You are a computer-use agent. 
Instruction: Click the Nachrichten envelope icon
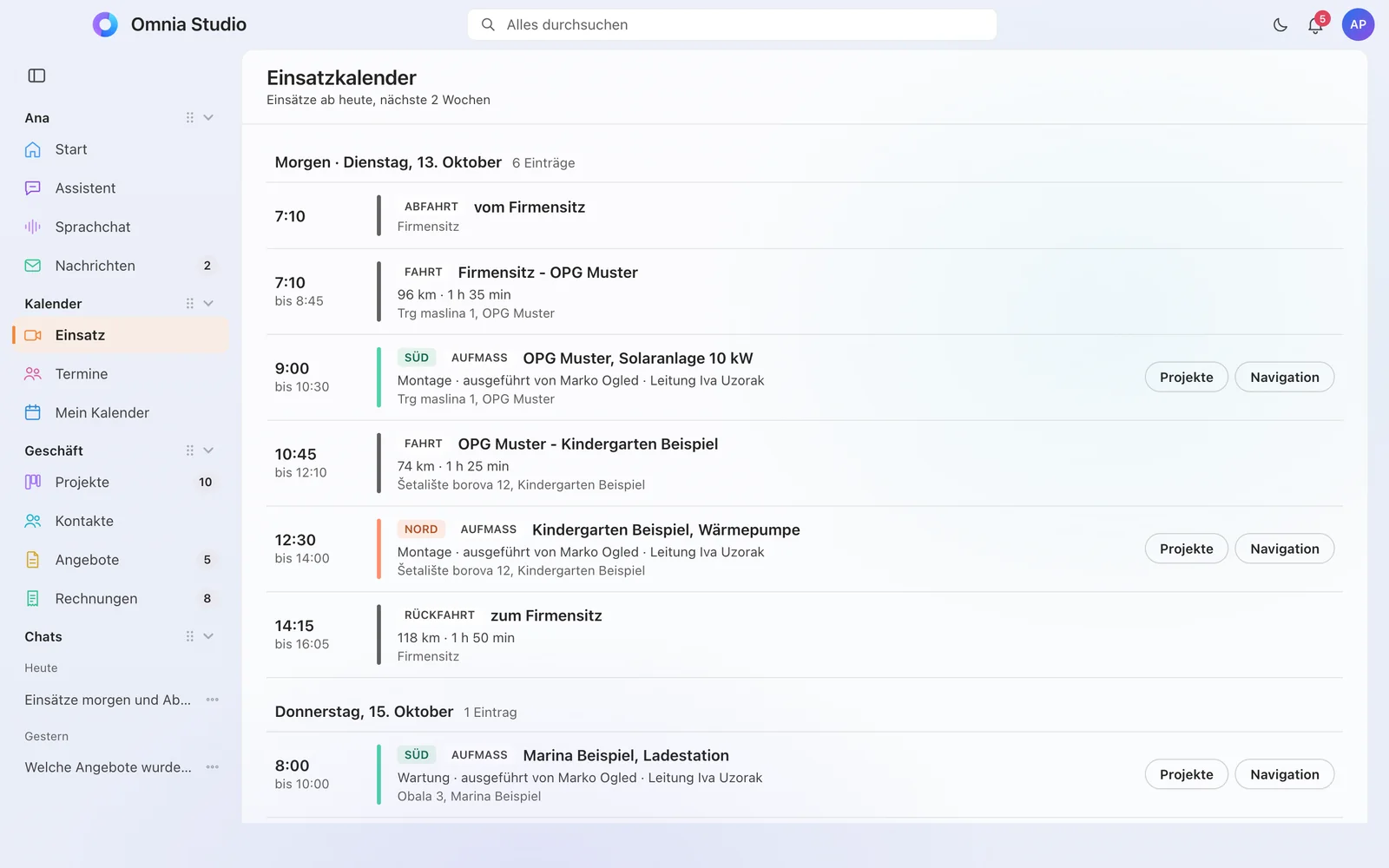(x=33, y=266)
